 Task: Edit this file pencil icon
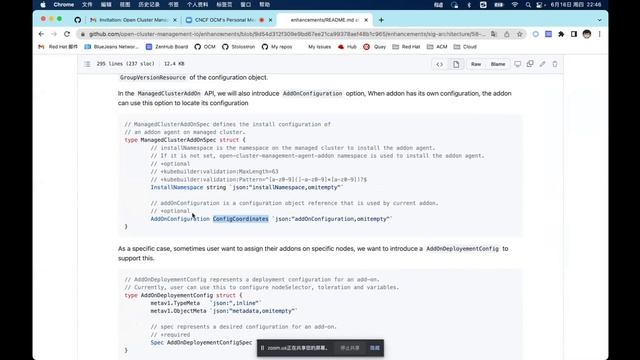point(542,64)
